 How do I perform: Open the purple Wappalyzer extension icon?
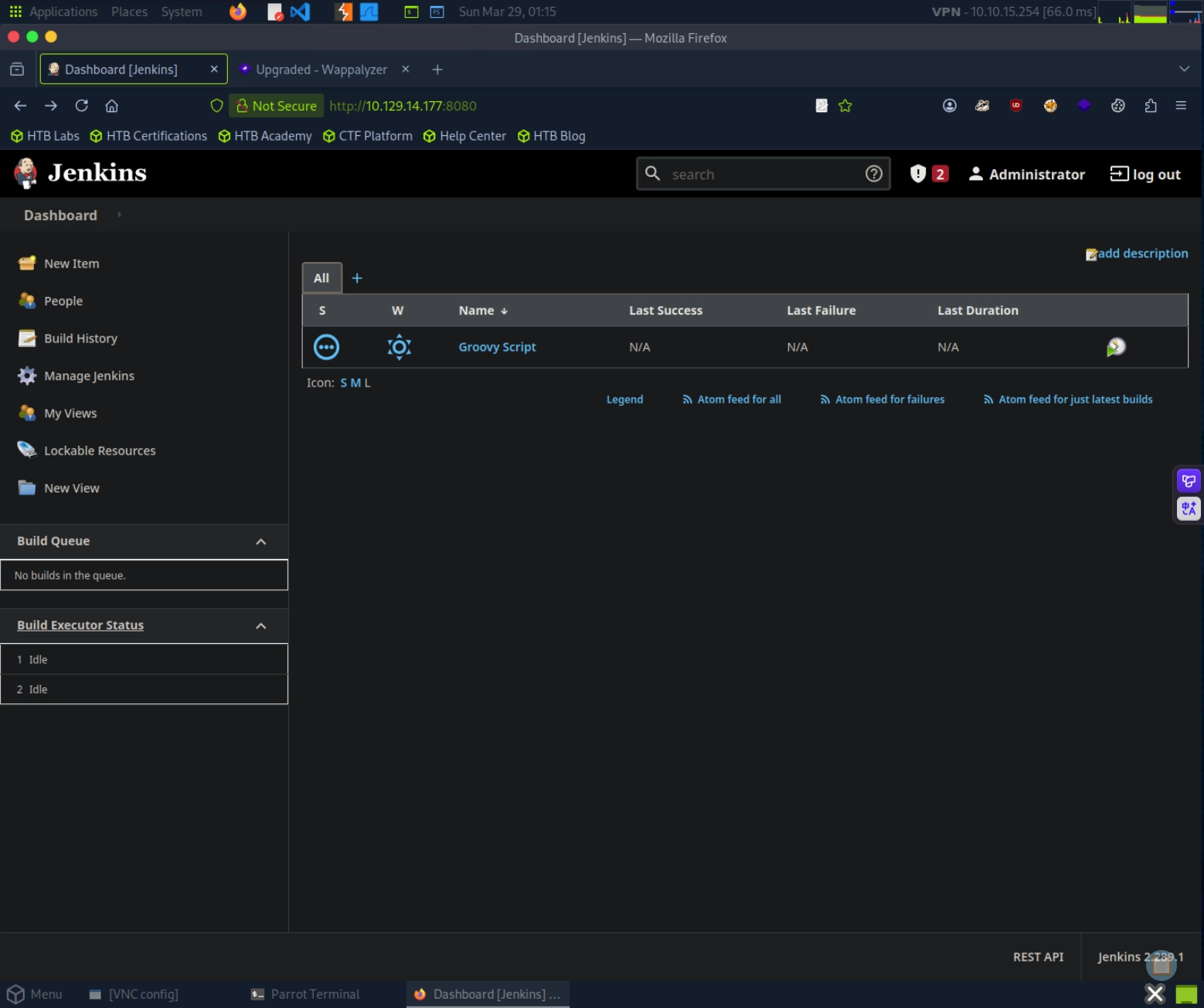(x=1084, y=106)
